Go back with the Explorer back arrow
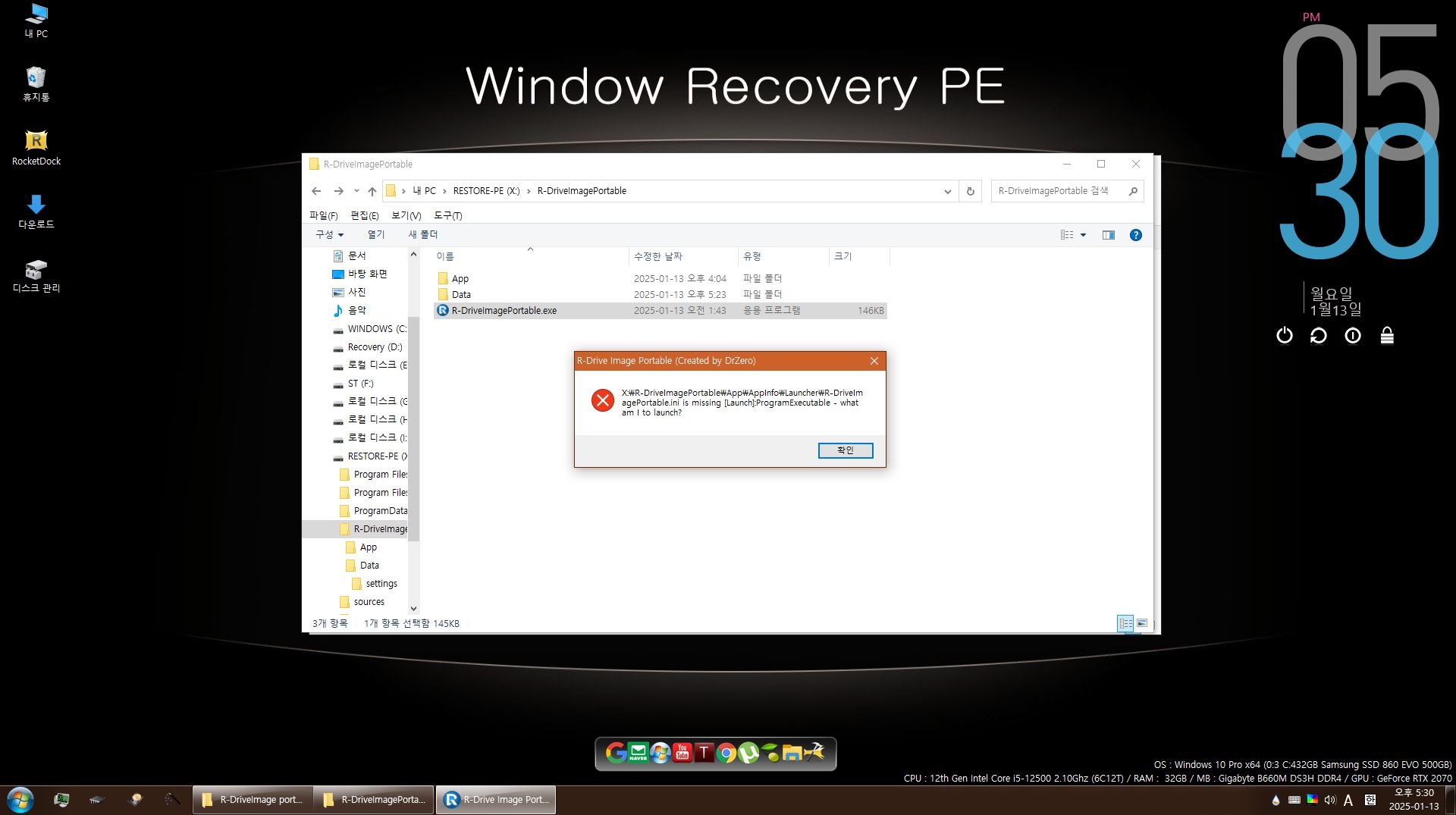 point(316,191)
